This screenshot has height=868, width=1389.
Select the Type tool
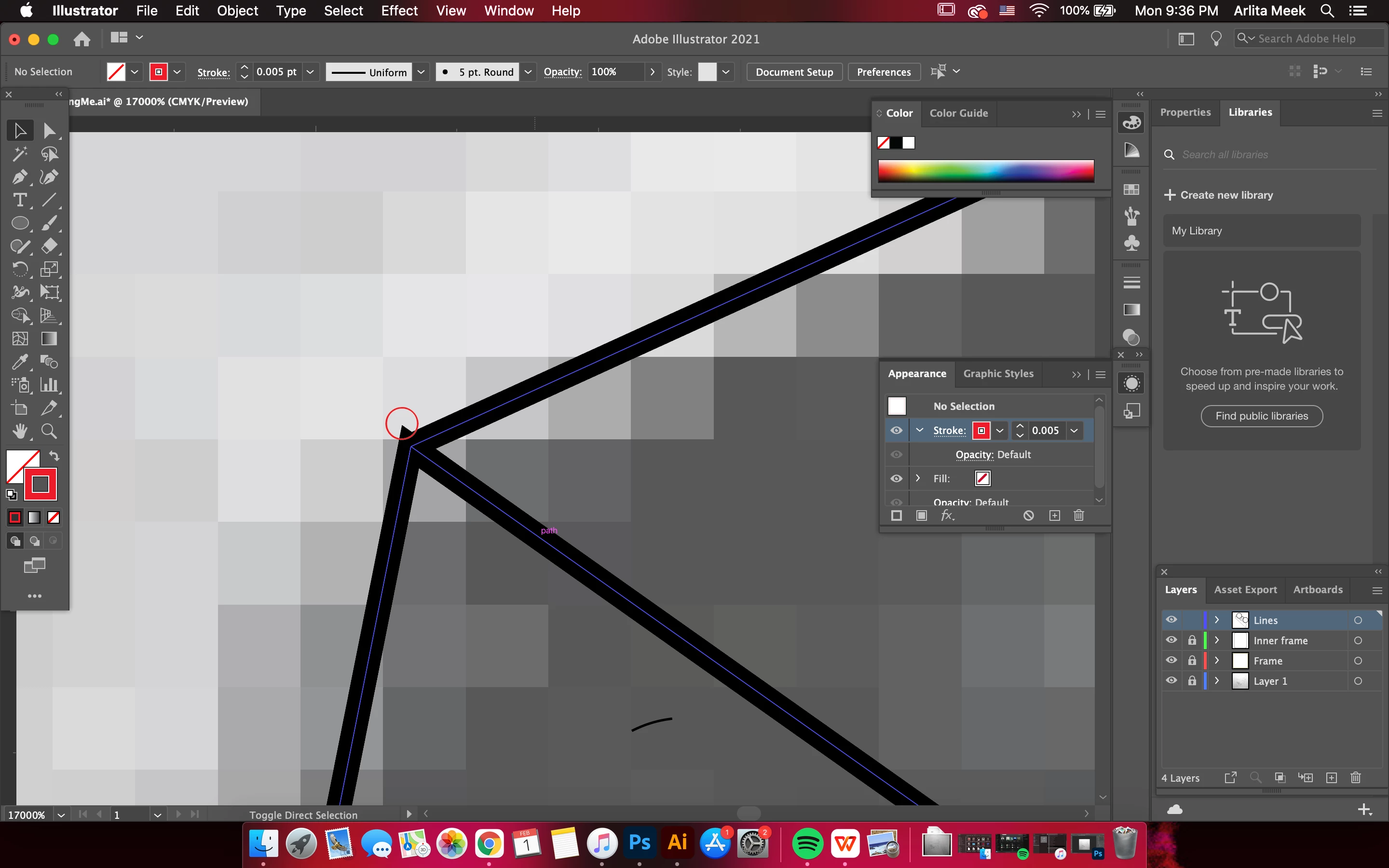(x=19, y=200)
